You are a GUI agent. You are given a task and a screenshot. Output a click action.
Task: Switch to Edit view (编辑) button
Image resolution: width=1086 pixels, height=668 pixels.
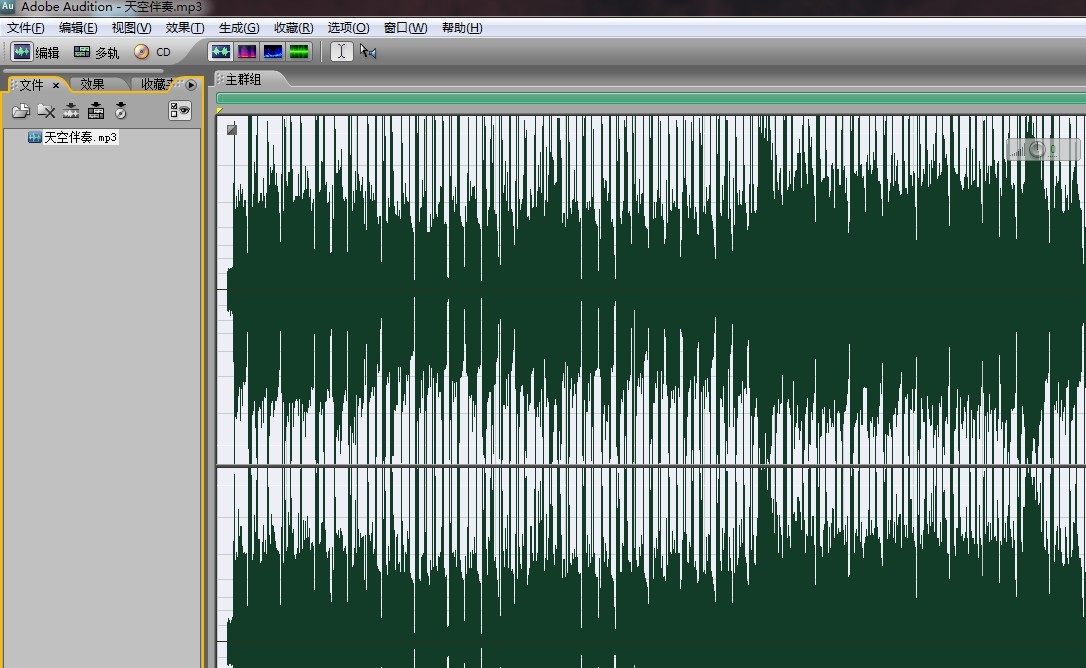36,52
